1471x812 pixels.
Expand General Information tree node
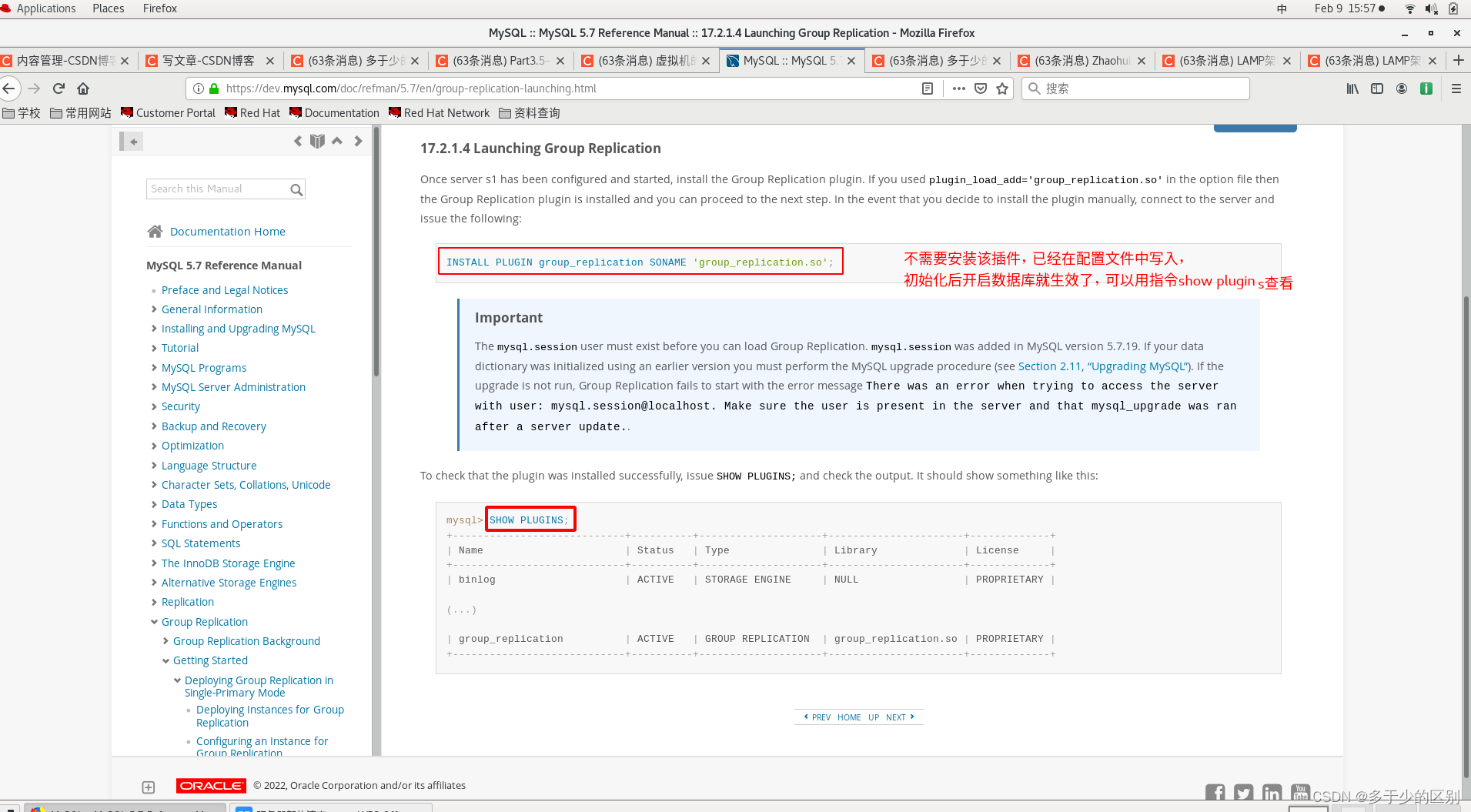coord(154,309)
